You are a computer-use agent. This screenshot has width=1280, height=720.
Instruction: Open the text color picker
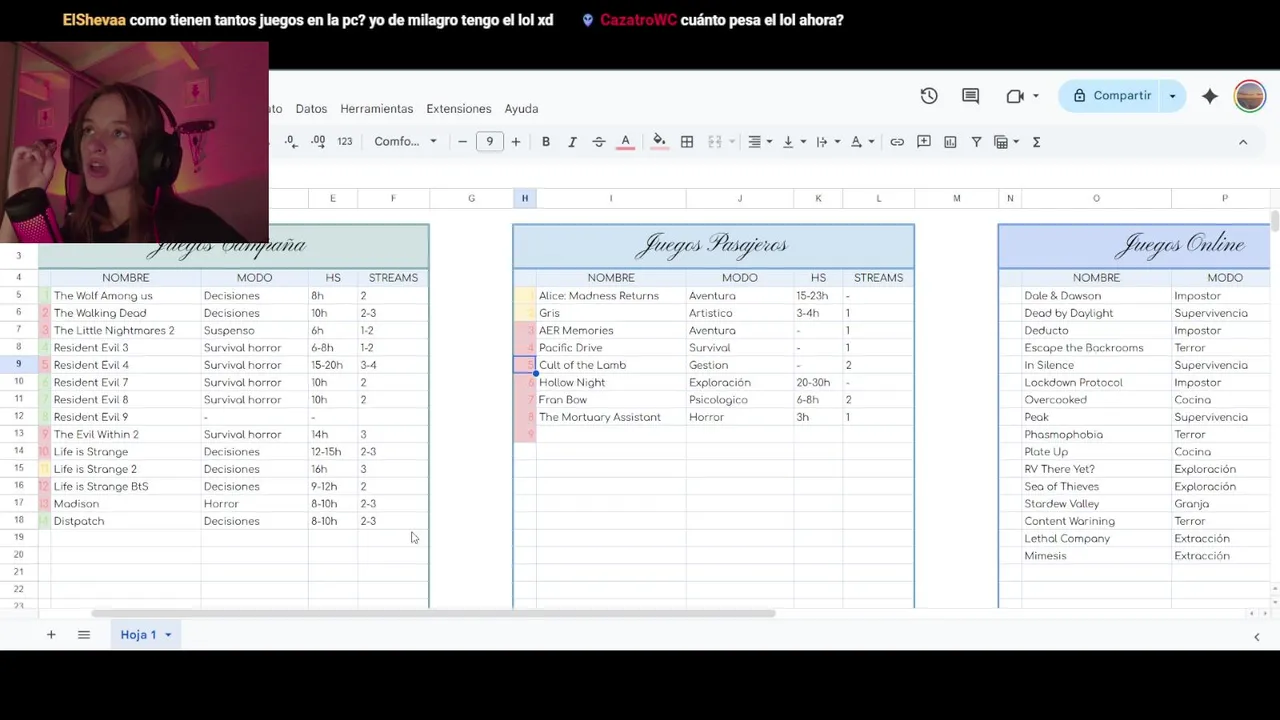click(x=626, y=142)
